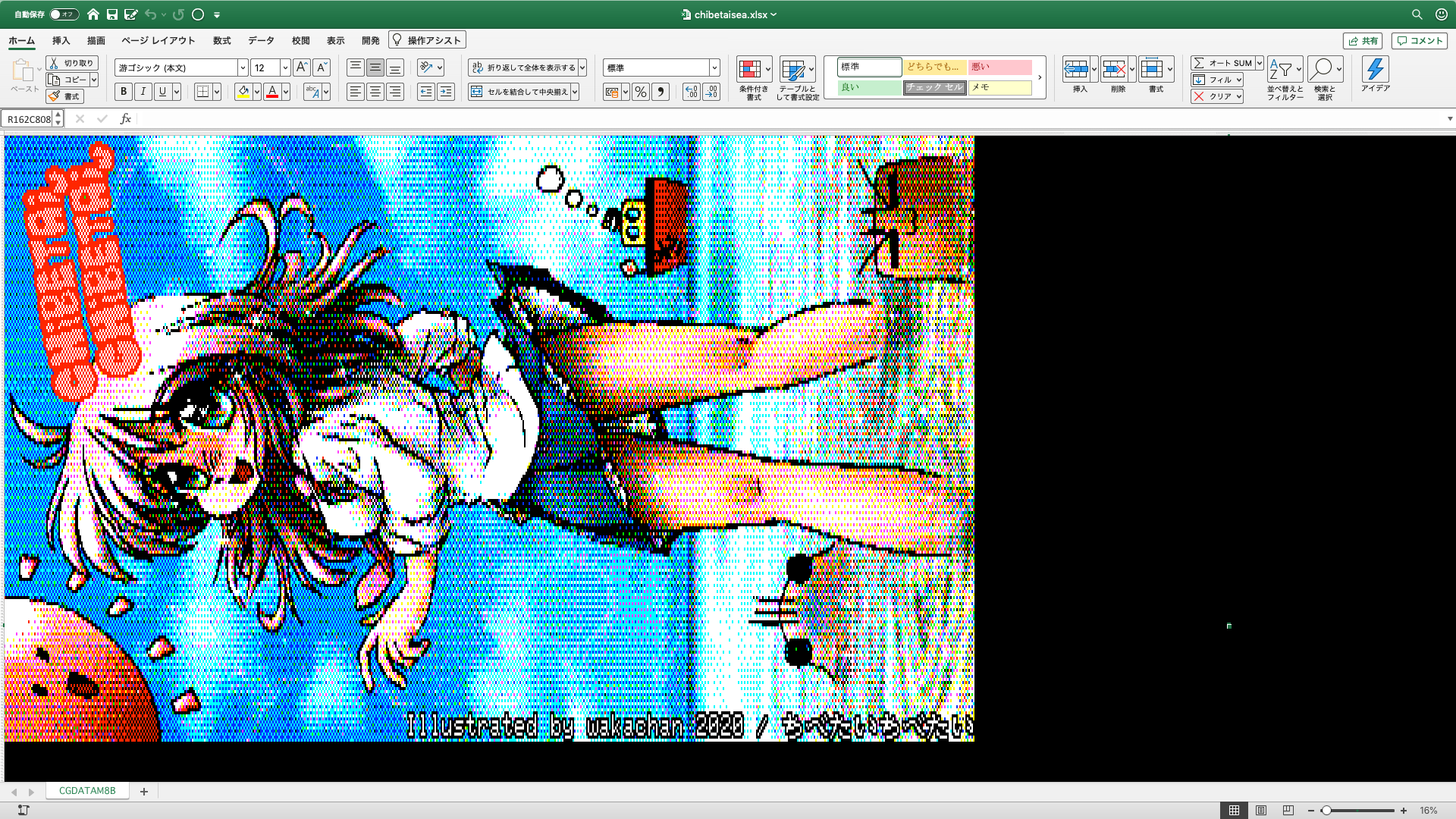This screenshot has height=819, width=1456.
Task: Toggle align text right
Action: [x=395, y=92]
